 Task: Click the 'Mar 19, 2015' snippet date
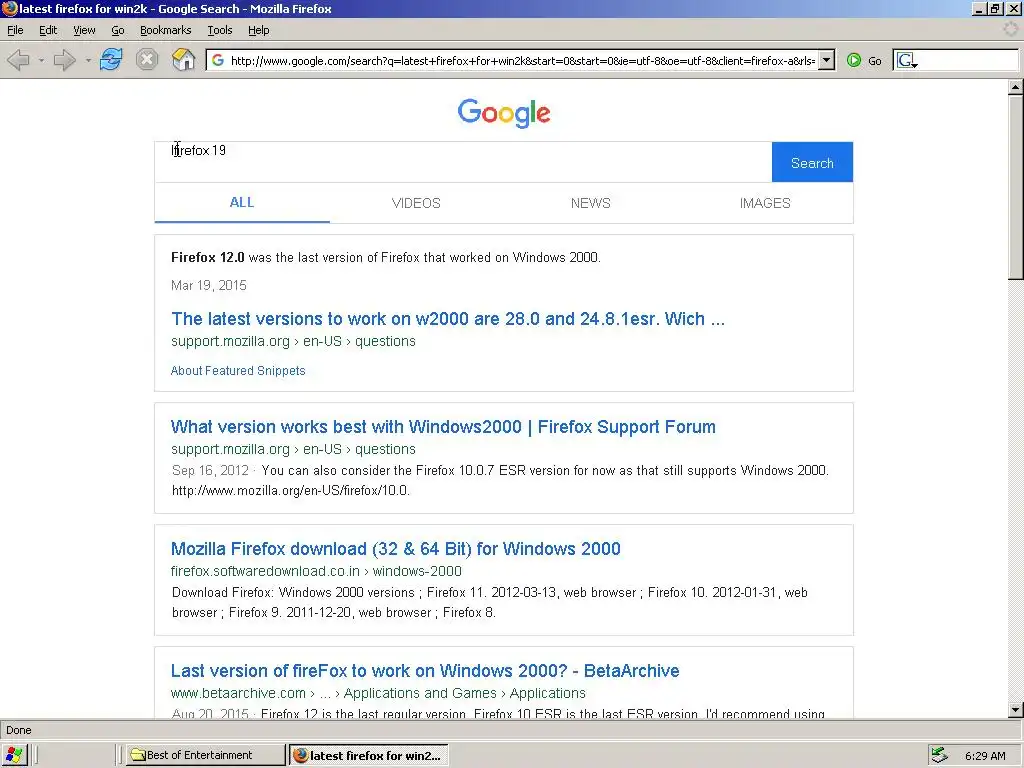click(209, 285)
